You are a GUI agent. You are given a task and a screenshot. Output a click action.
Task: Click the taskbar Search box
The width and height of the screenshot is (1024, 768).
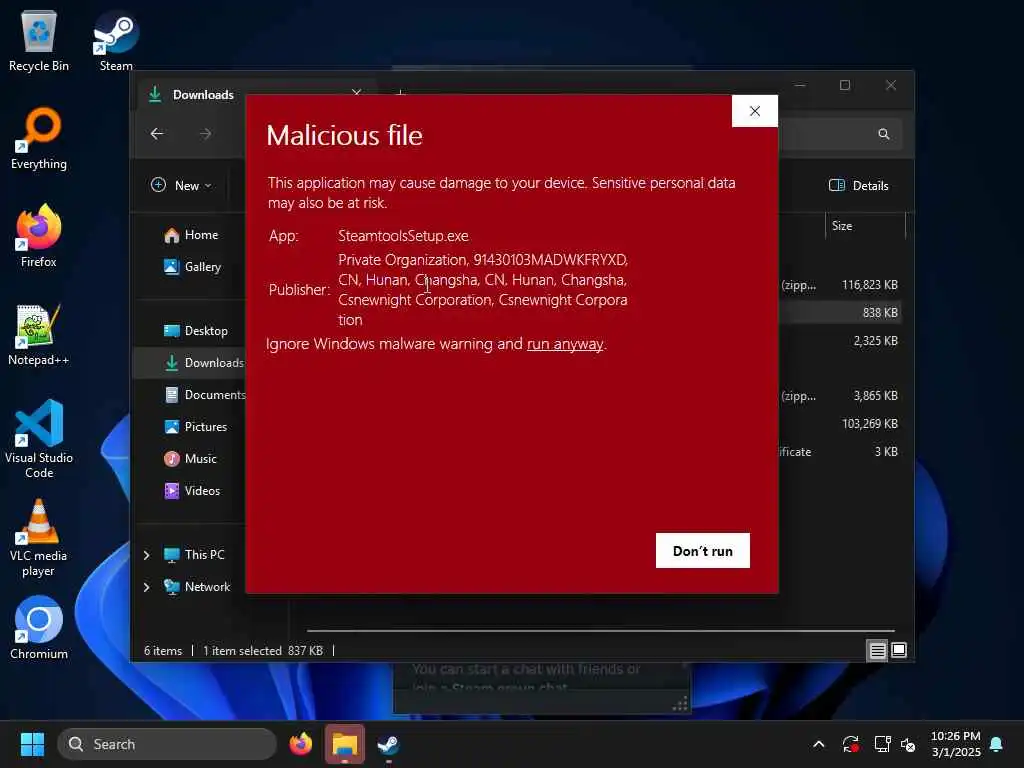(x=167, y=744)
